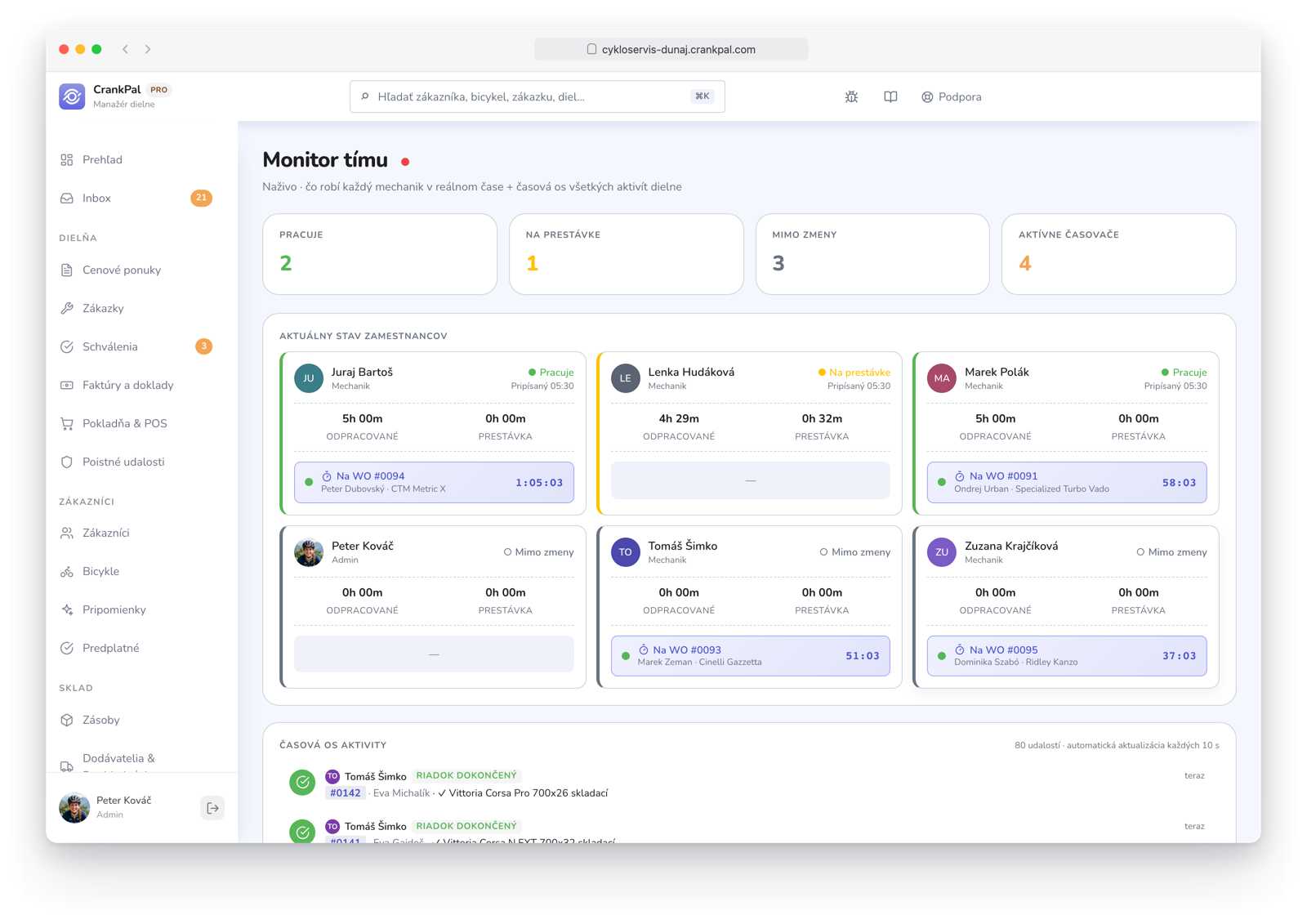Open Predplatné in the sidebar
This screenshot has width=1307, height=924.
pos(136,648)
